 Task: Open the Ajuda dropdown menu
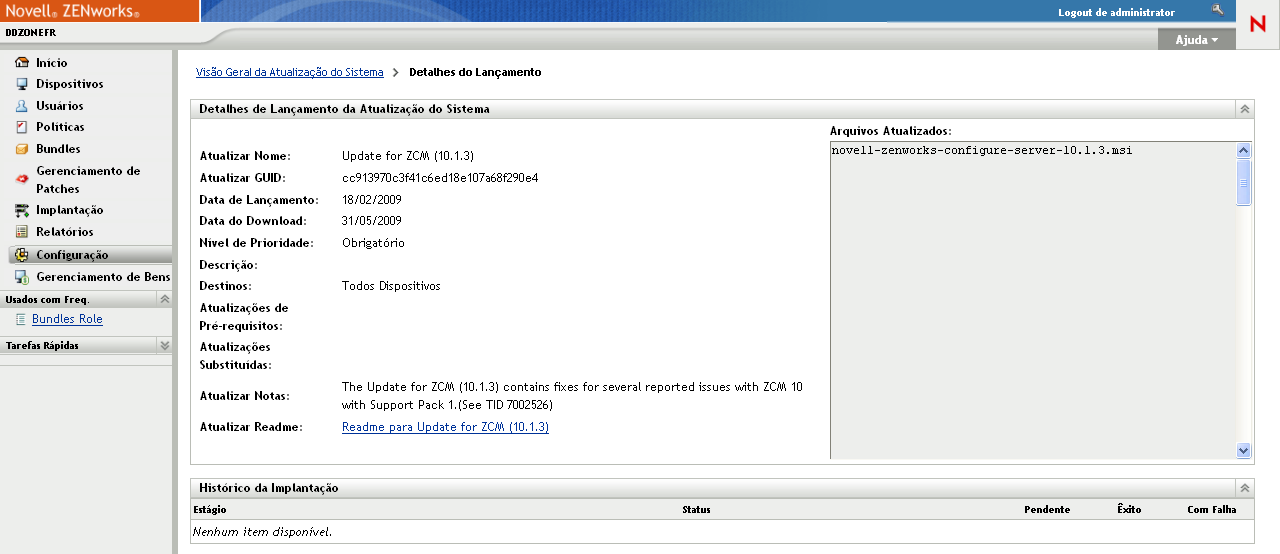[x=1197, y=40]
